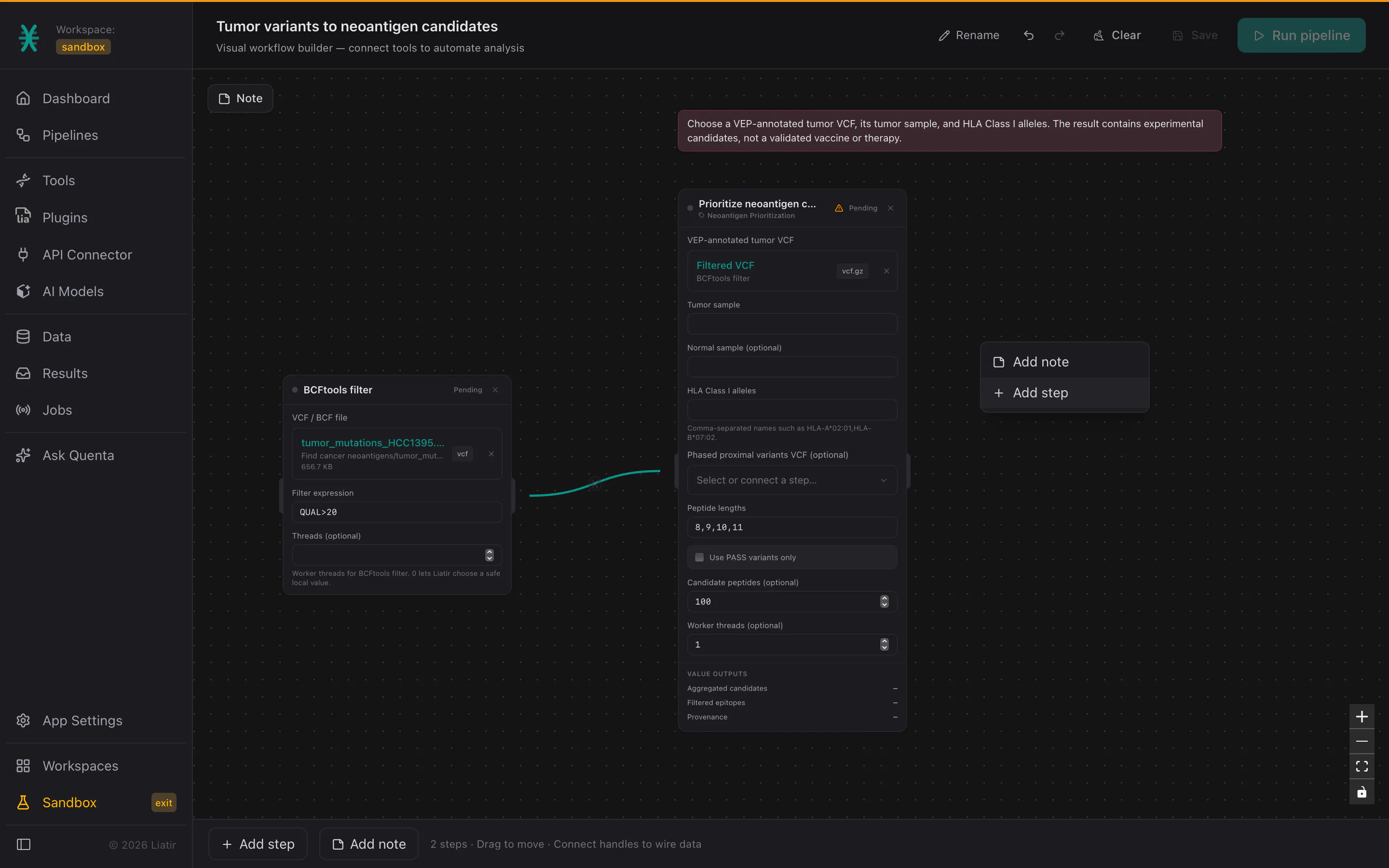Click the Note button at top left

[241, 98]
